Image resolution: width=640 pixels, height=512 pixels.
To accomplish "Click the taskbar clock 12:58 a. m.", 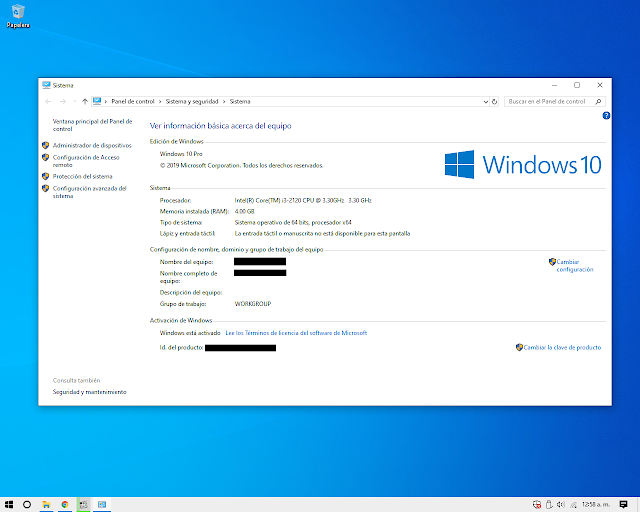I will [596, 505].
